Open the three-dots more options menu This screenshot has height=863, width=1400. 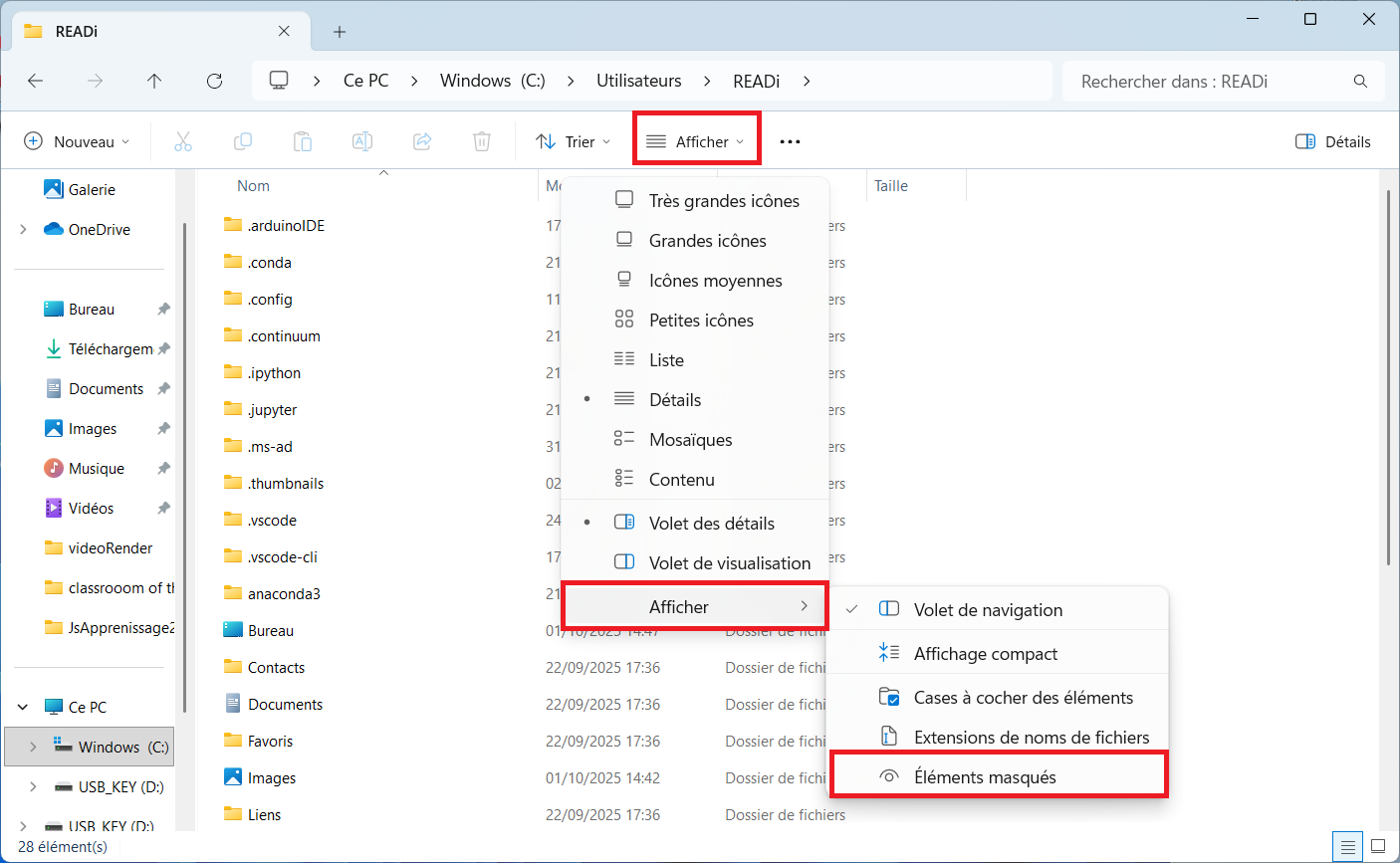(x=790, y=141)
